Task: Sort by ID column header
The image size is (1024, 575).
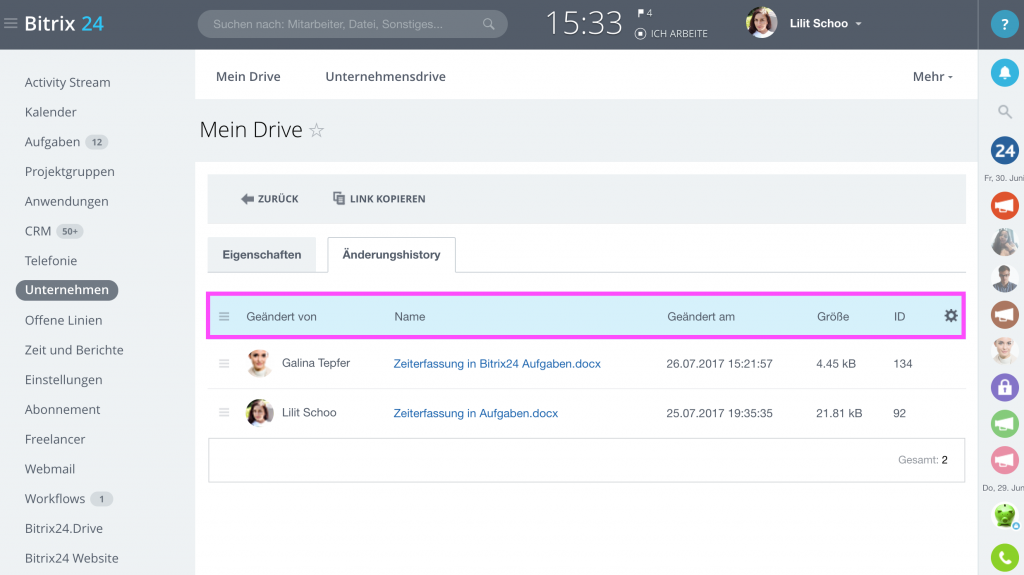Action: tap(899, 317)
